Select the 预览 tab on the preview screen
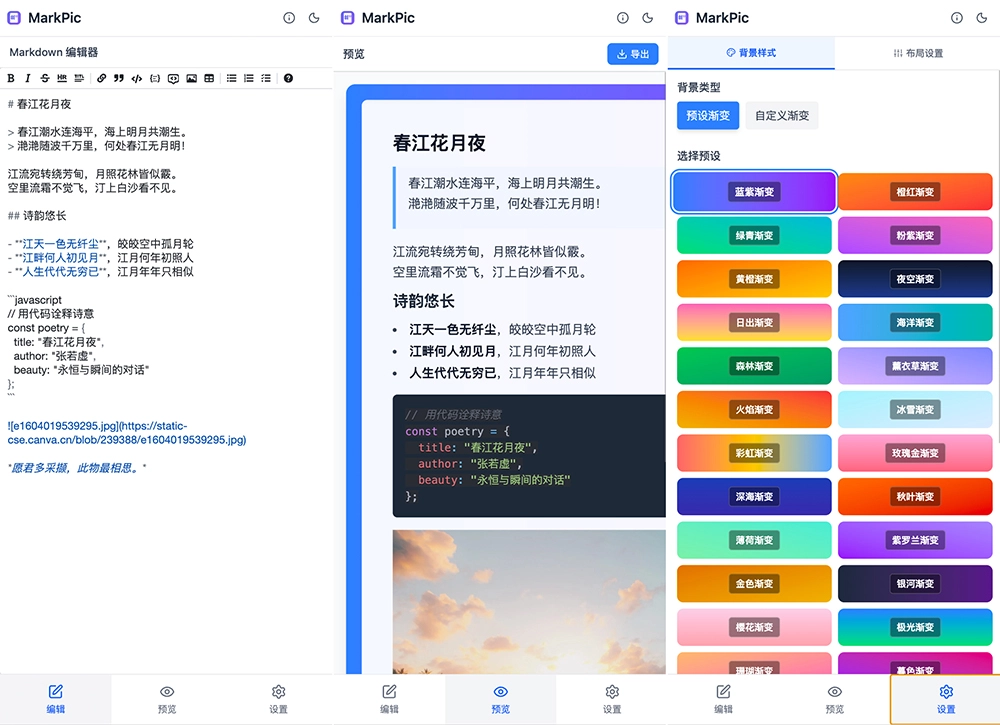 click(x=501, y=699)
